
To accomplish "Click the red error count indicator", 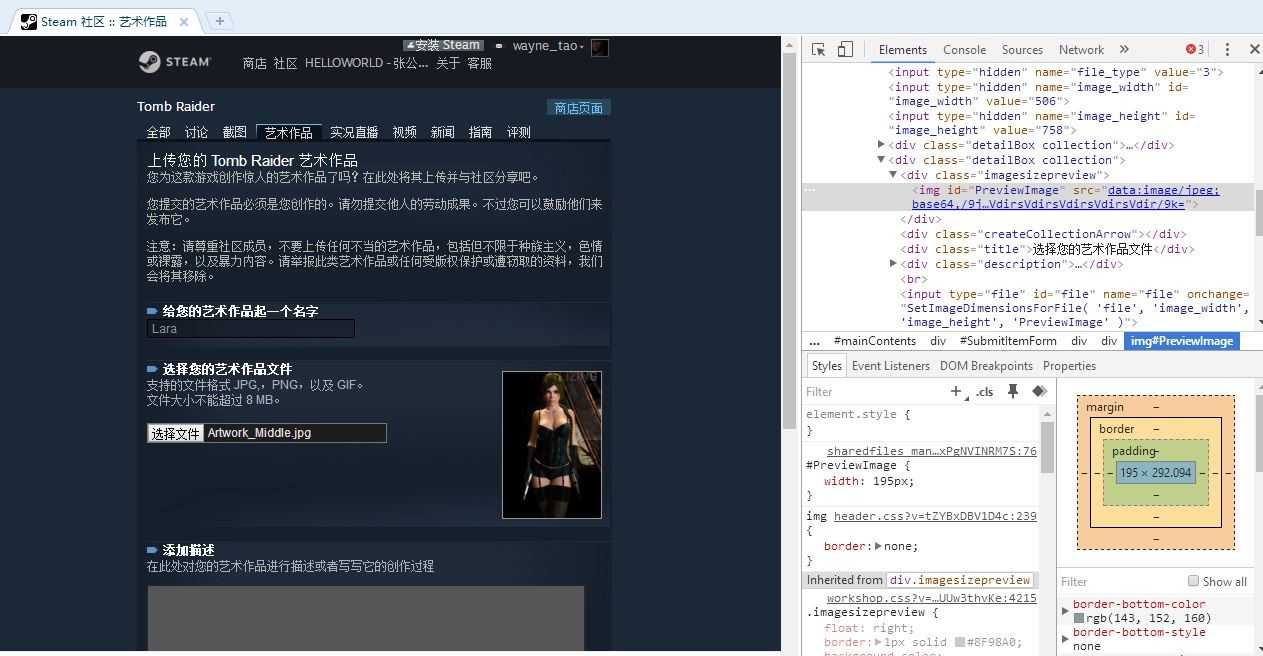I will pyautogui.click(x=1195, y=49).
